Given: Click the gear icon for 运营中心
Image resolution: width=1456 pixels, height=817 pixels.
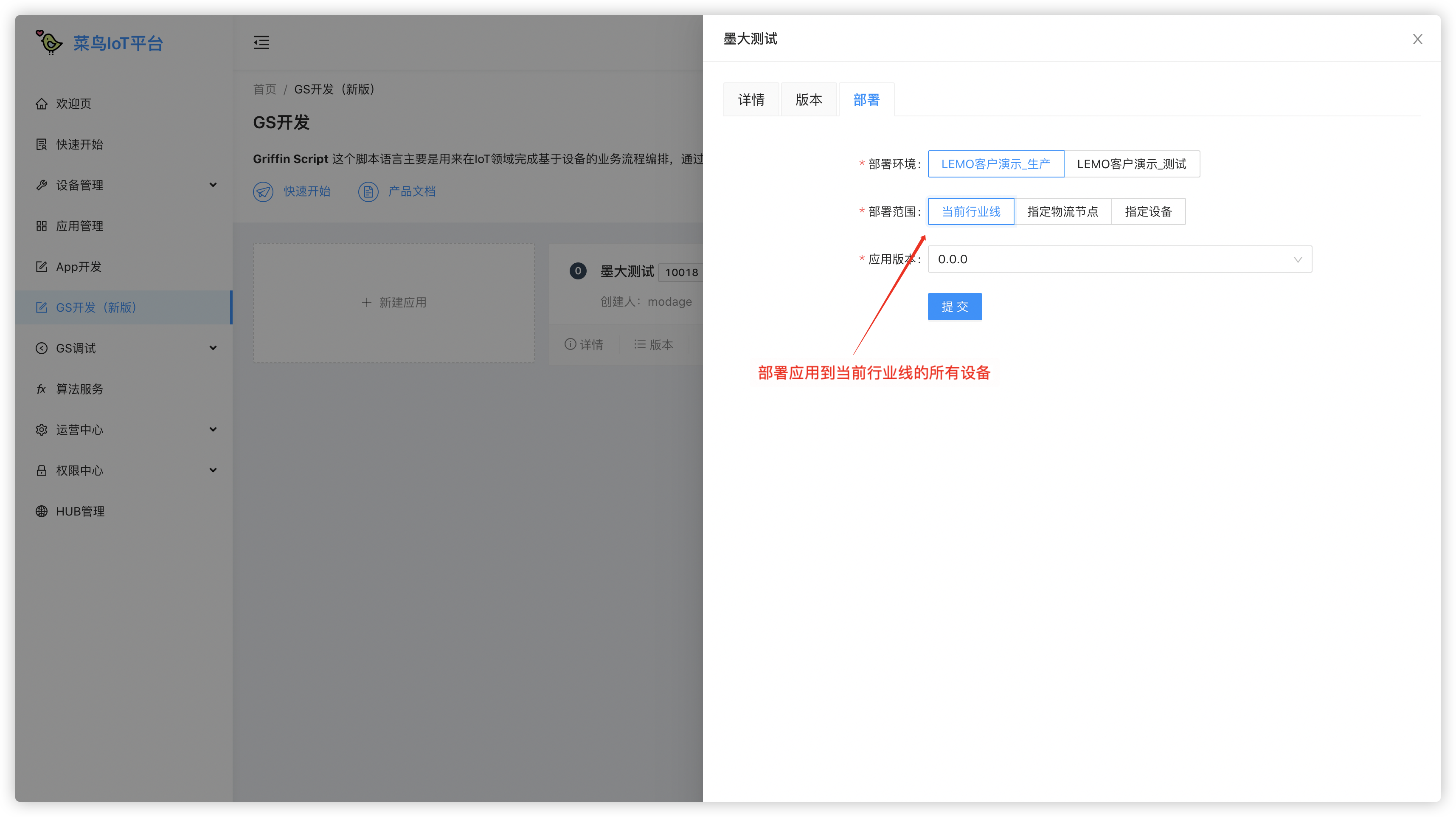Looking at the screenshot, I should (x=41, y=430).
